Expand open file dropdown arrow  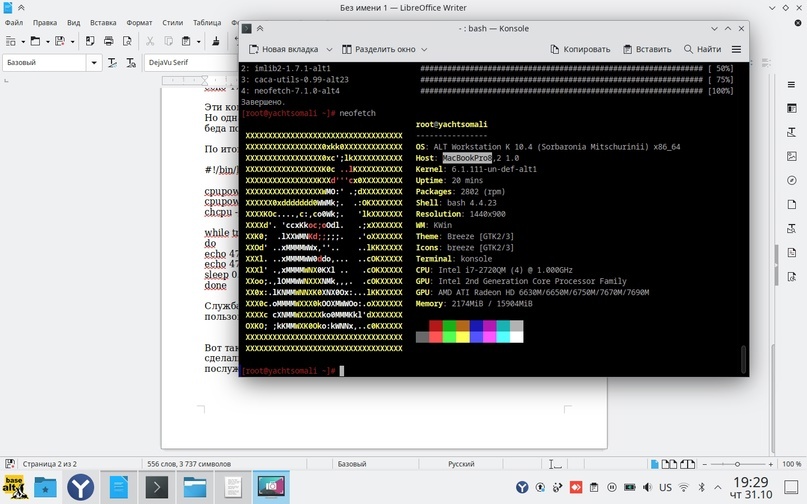(x=47, y=42)
